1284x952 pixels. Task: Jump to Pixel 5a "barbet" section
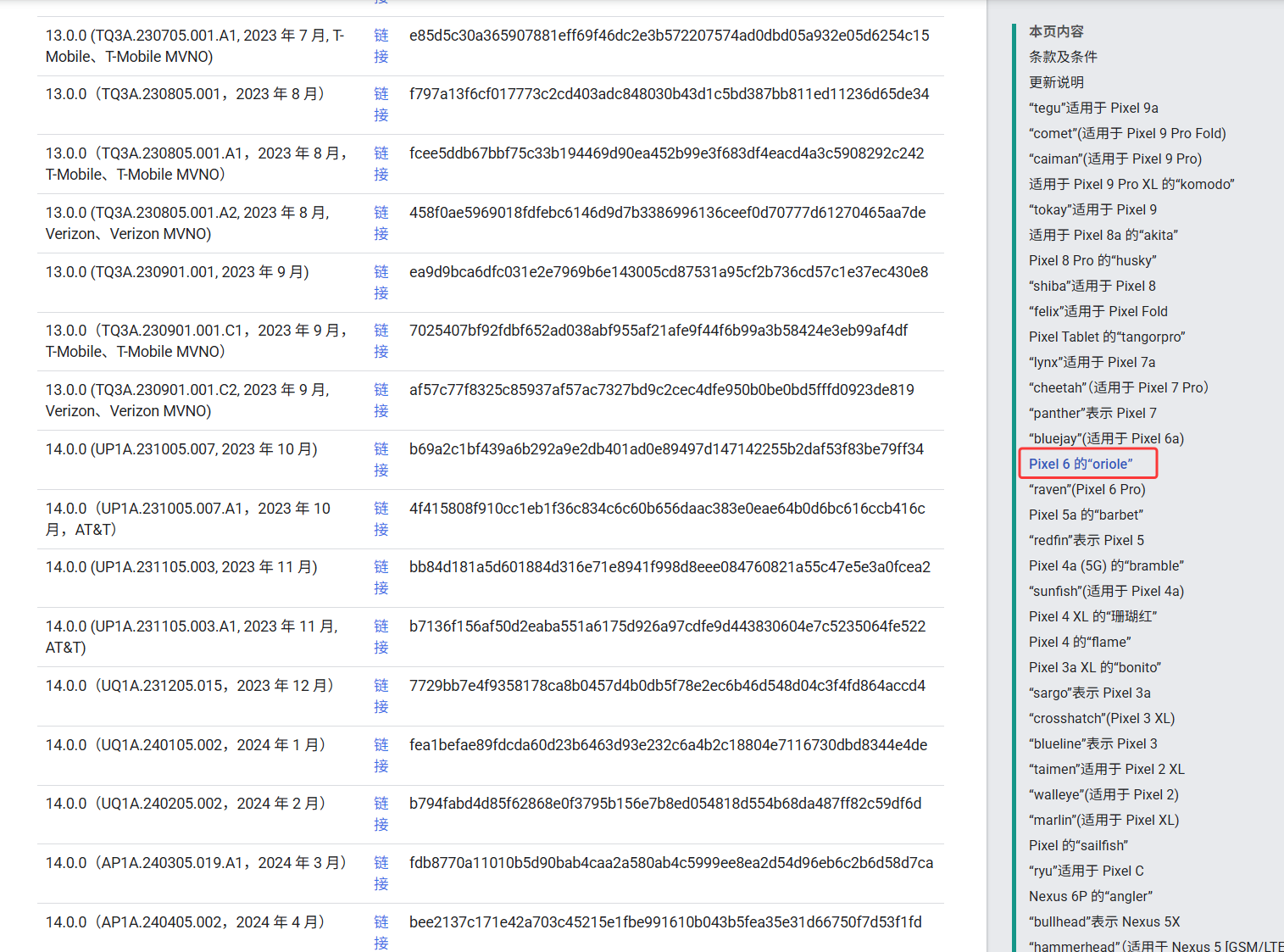tap(1086, 515)
